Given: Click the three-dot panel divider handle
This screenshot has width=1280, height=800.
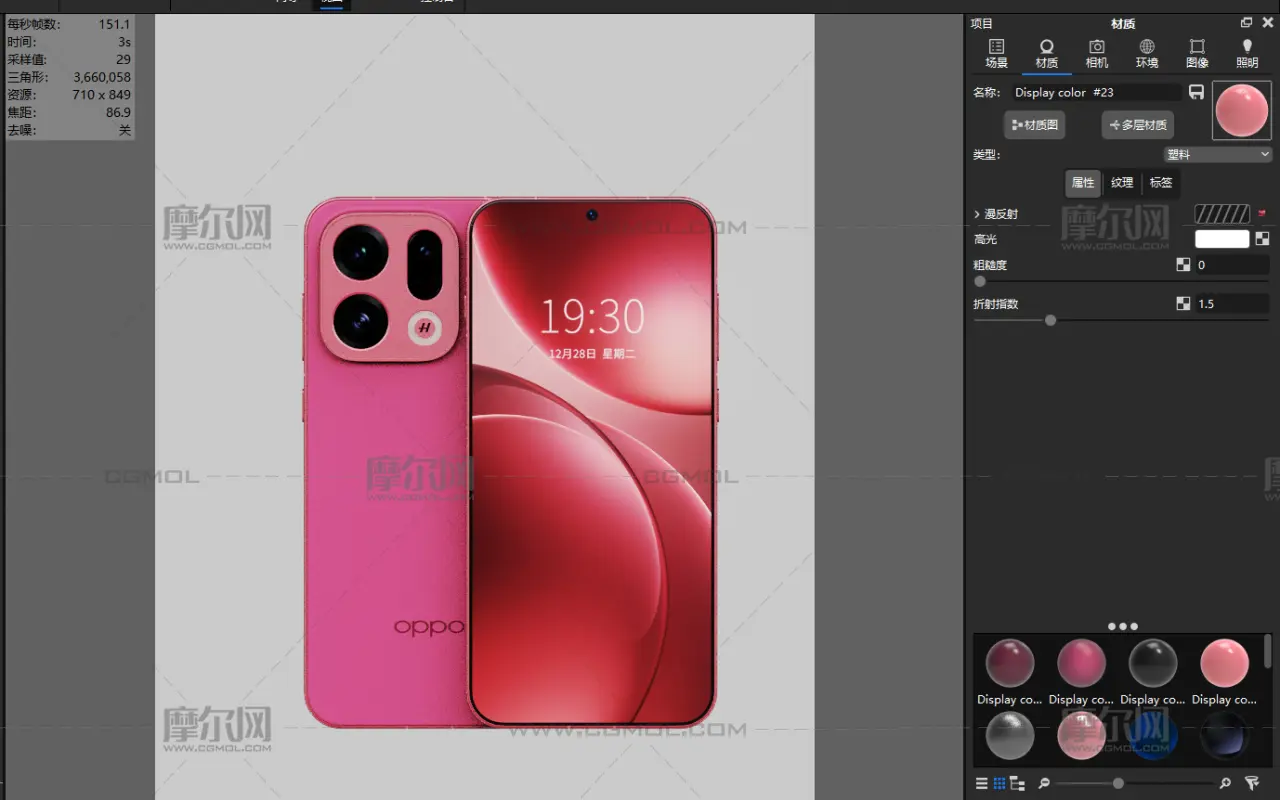Looking at the screenshot, I should (x=1122, y=626).
